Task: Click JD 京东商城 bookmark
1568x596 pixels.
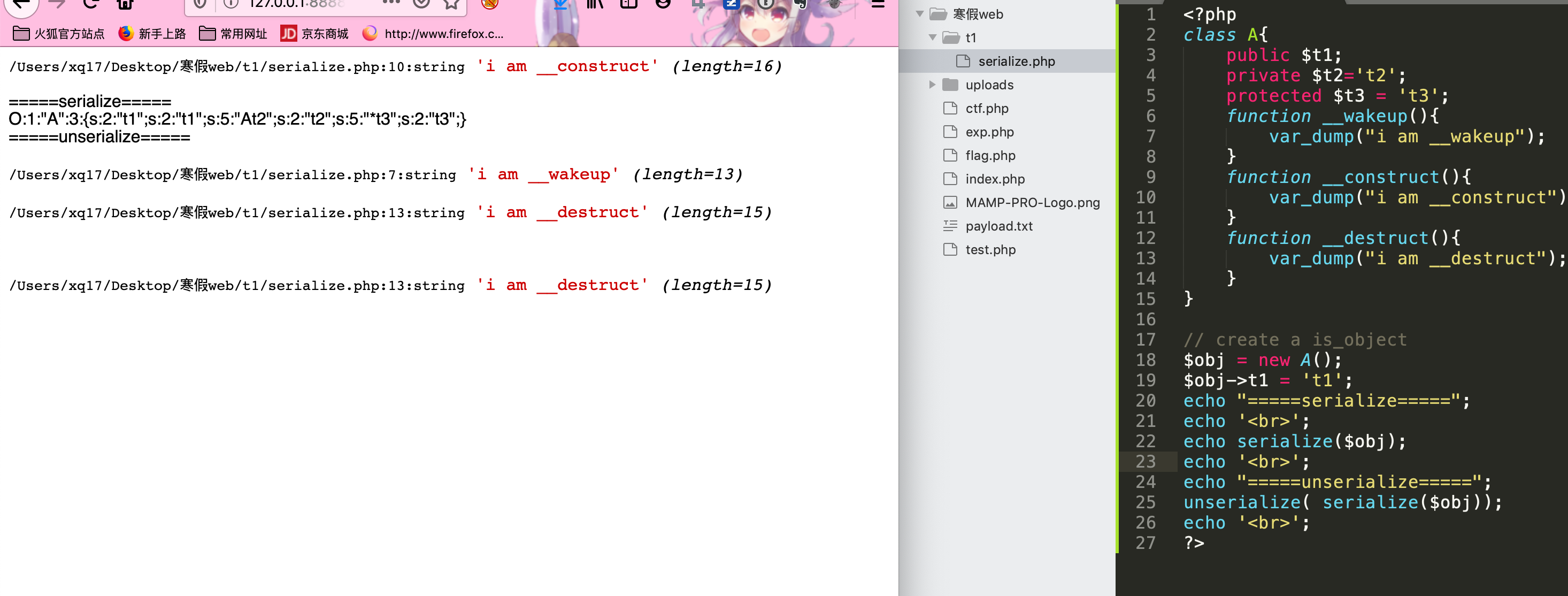Action: click(314, 34)
